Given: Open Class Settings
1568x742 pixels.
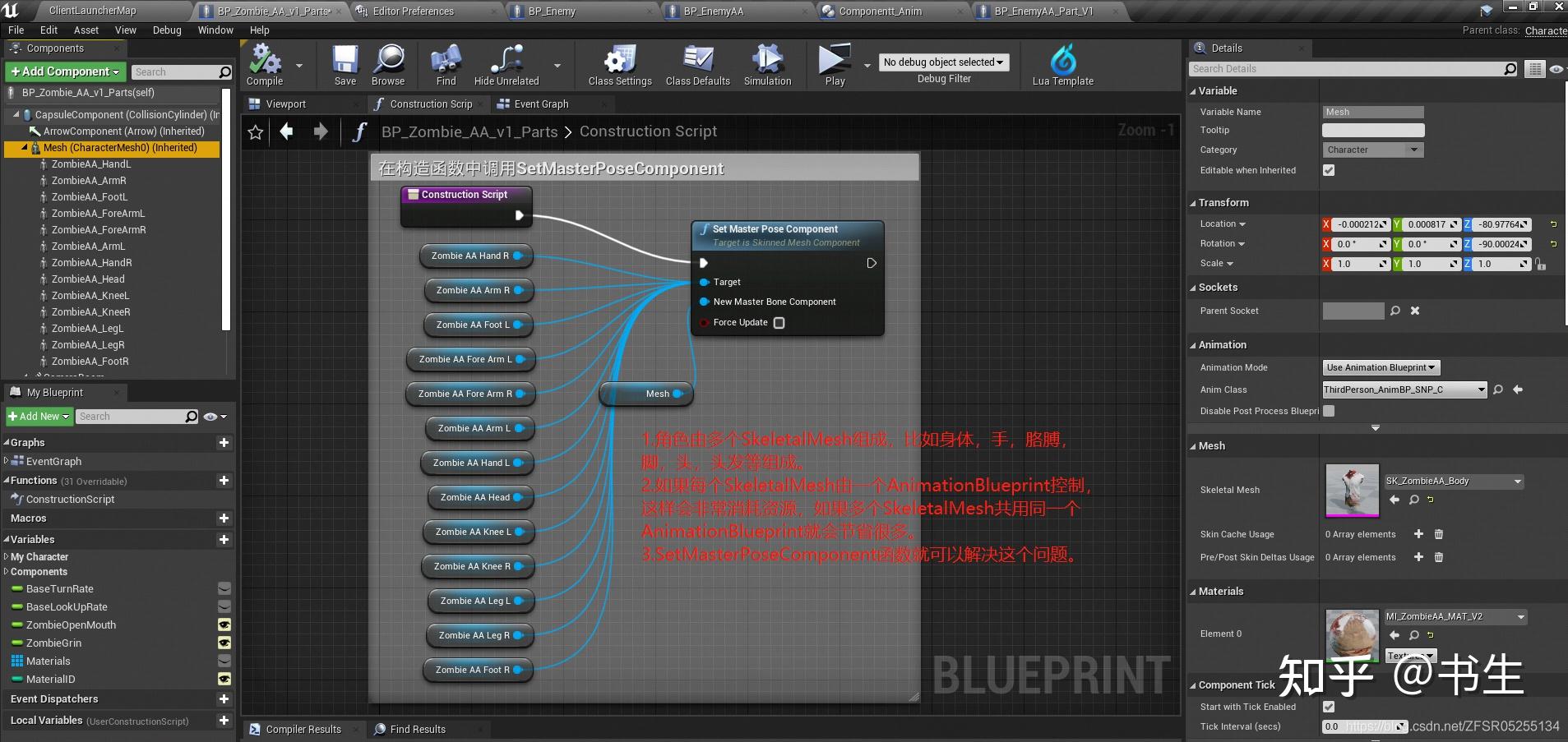Looking at the screenshot, I should click(x=618, y=64).
